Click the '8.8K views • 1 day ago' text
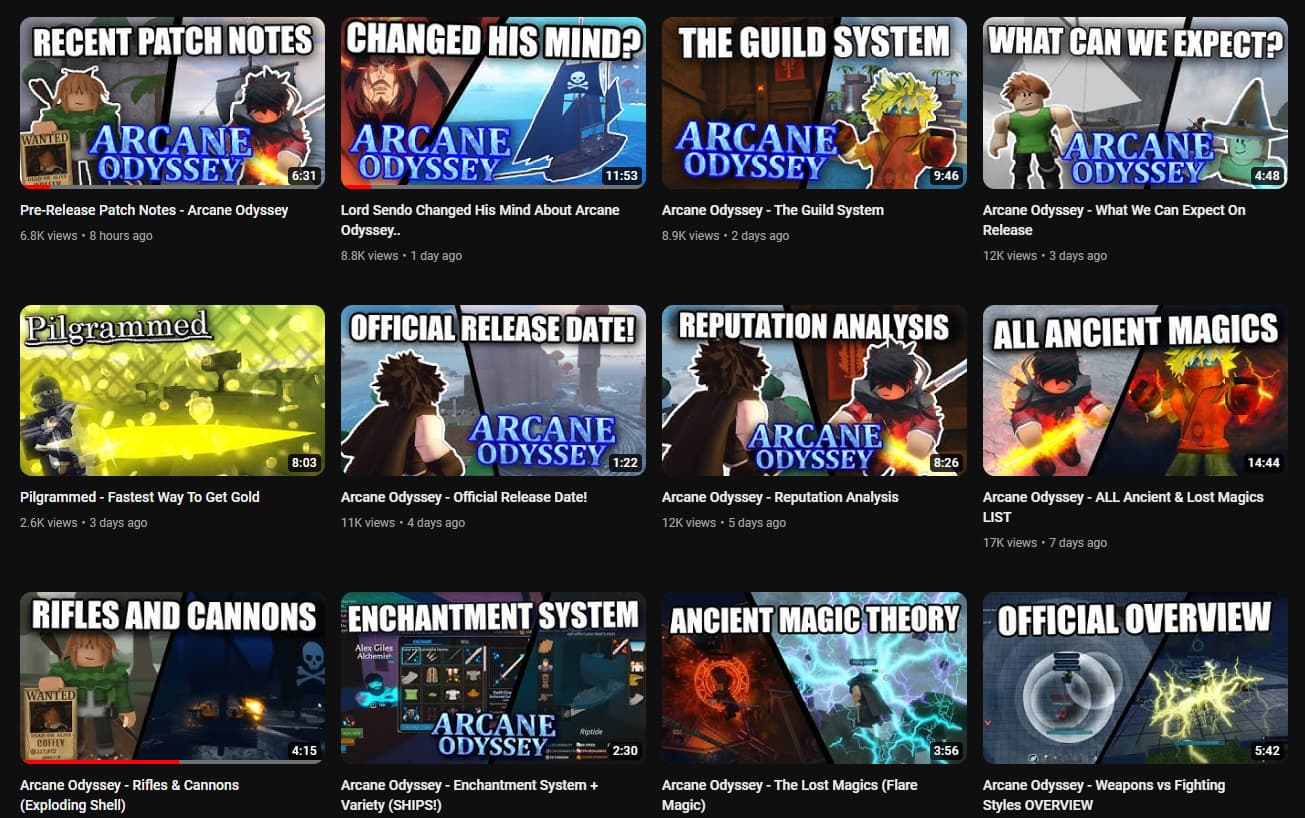The image size is (1305, 818). (401, 256)
